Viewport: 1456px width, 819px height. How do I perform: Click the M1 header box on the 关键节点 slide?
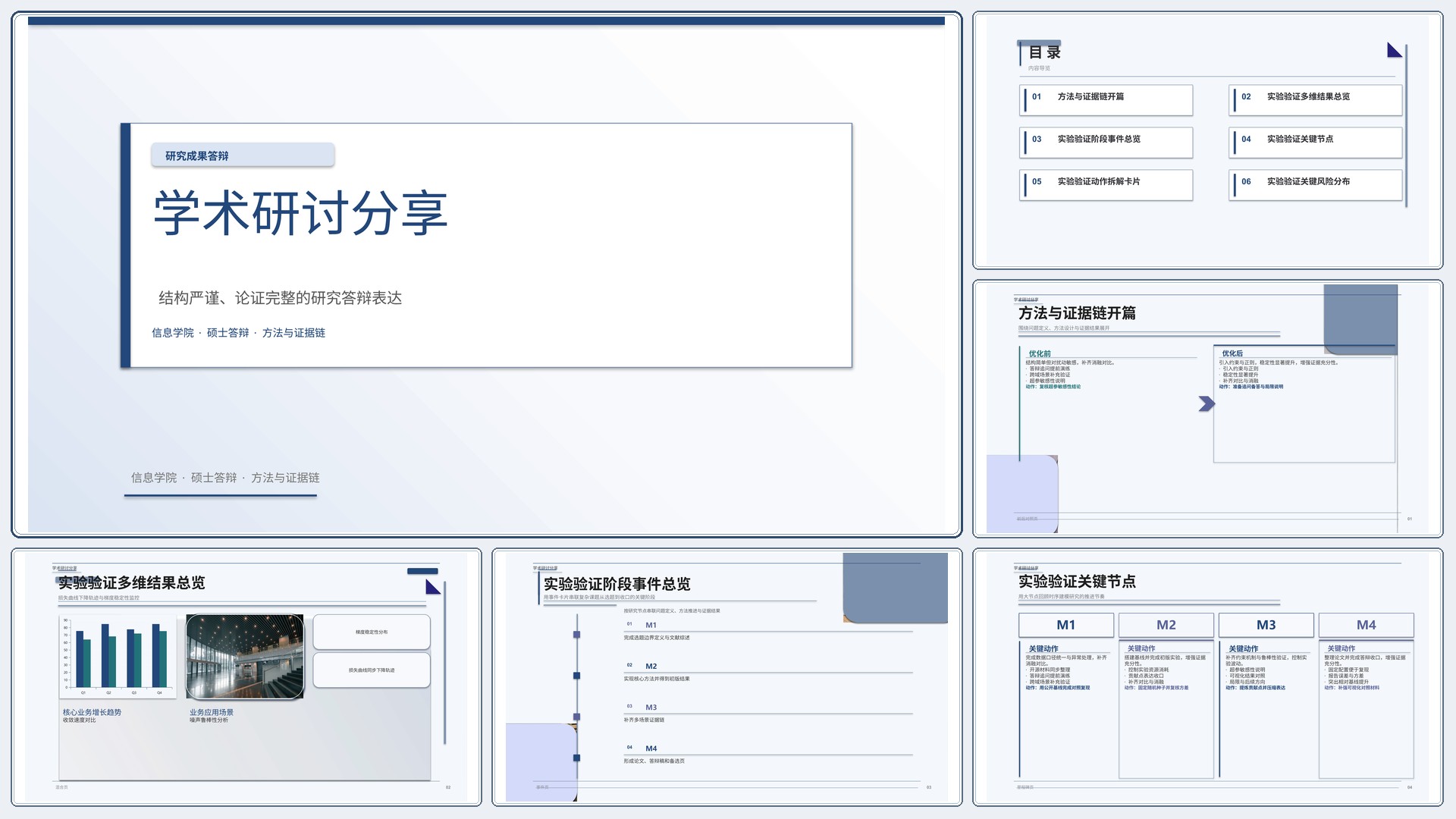1066,625
